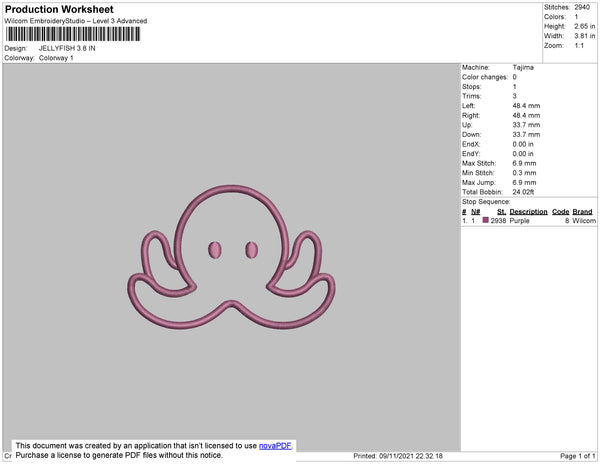Click the 'Color changes:' label
The height and width of the screenshot is (464, 600).
(x=485, y=77)
